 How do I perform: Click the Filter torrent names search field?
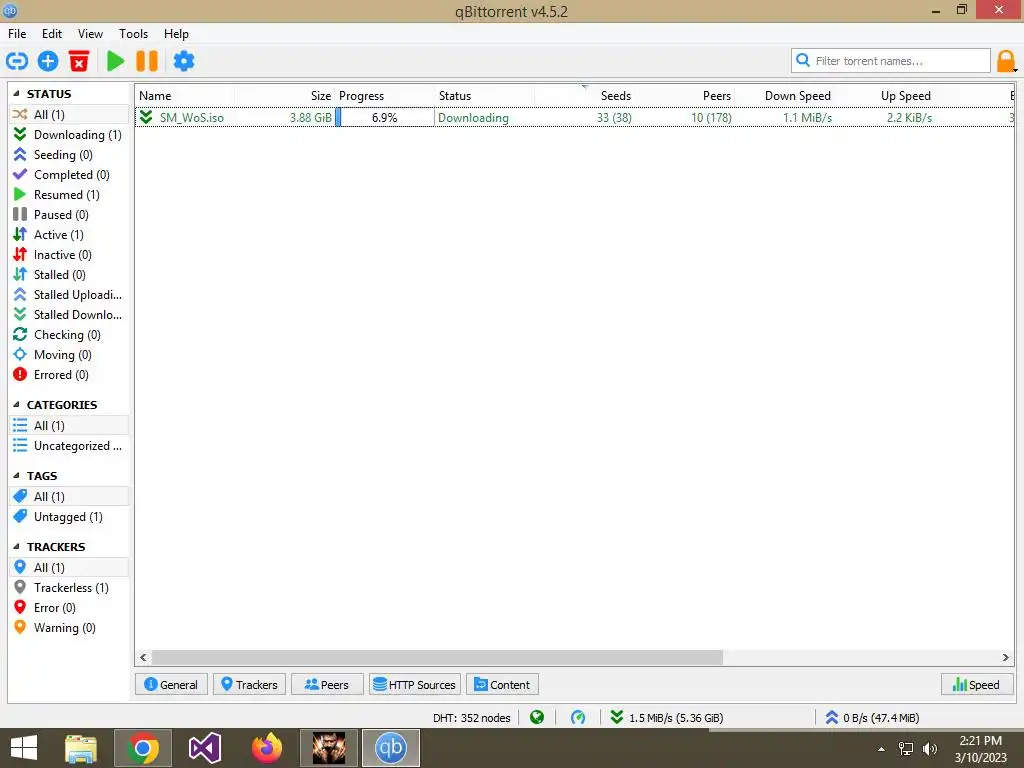point(890,61)
